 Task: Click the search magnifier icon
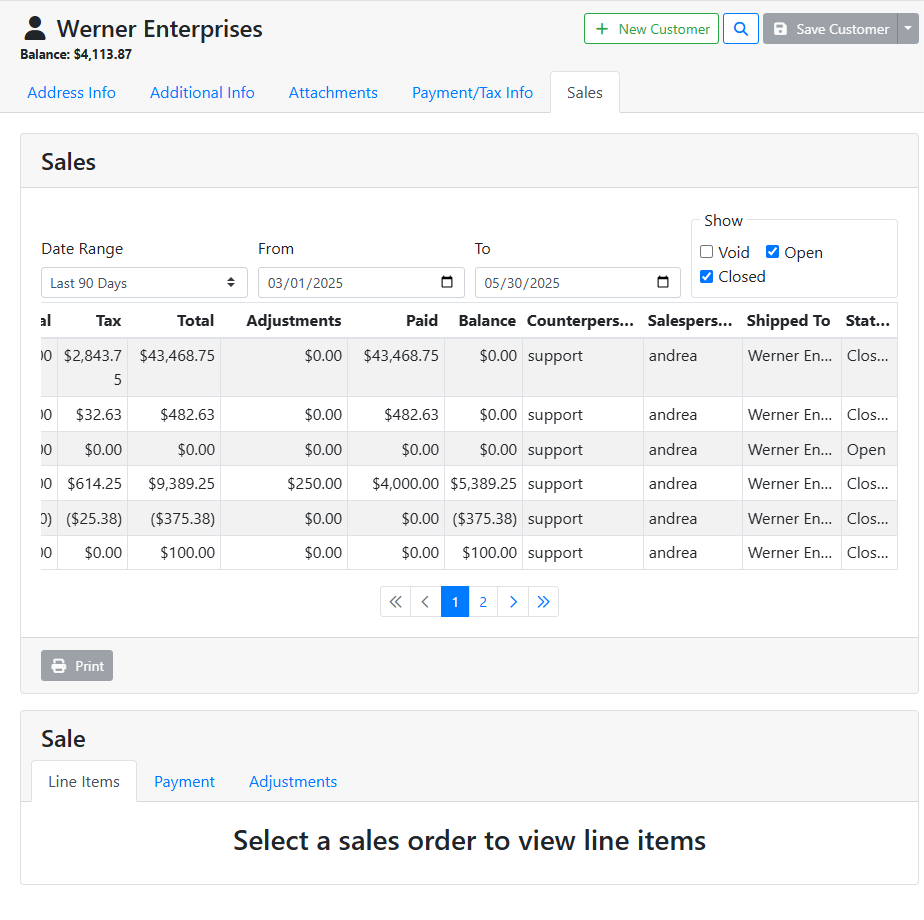[x=740, y=28]
